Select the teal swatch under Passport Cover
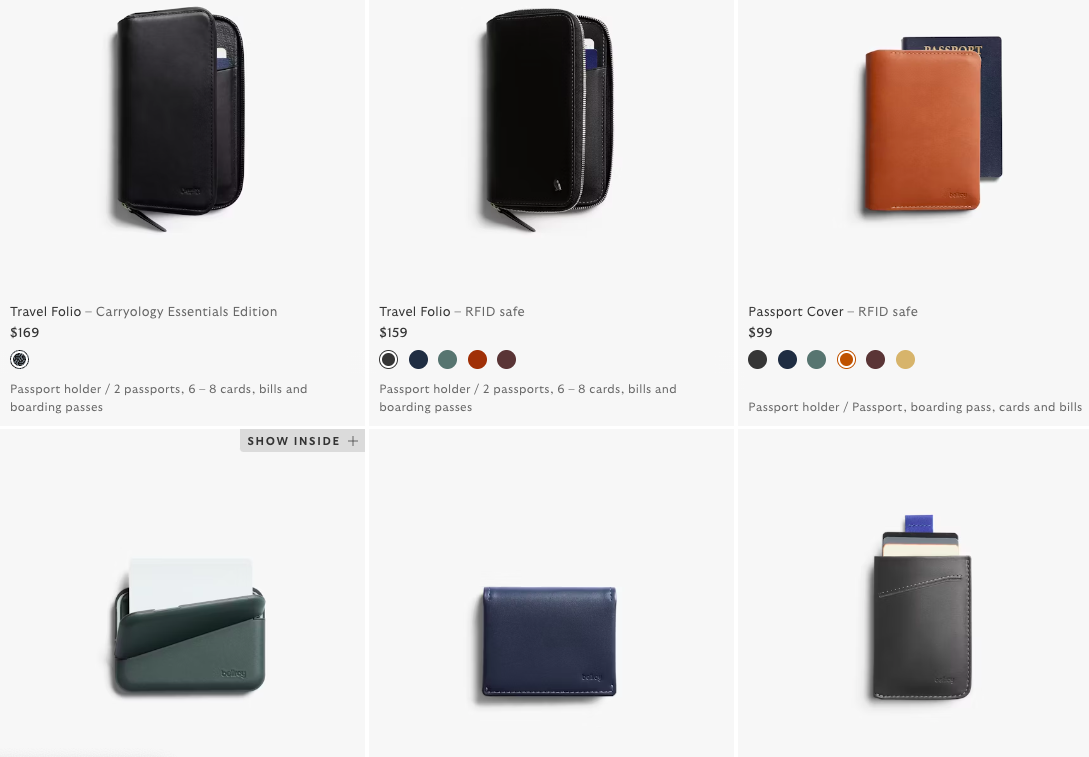The image size is (1089, 757). [817, 360]
